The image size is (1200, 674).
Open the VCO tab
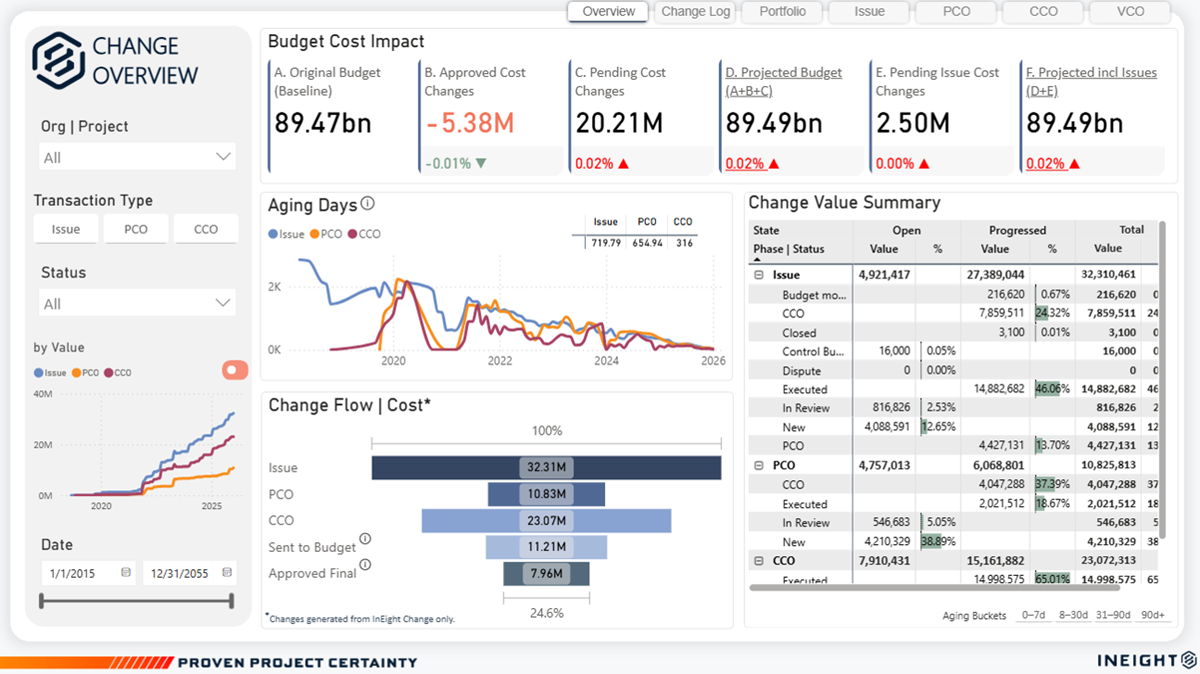1131,12
